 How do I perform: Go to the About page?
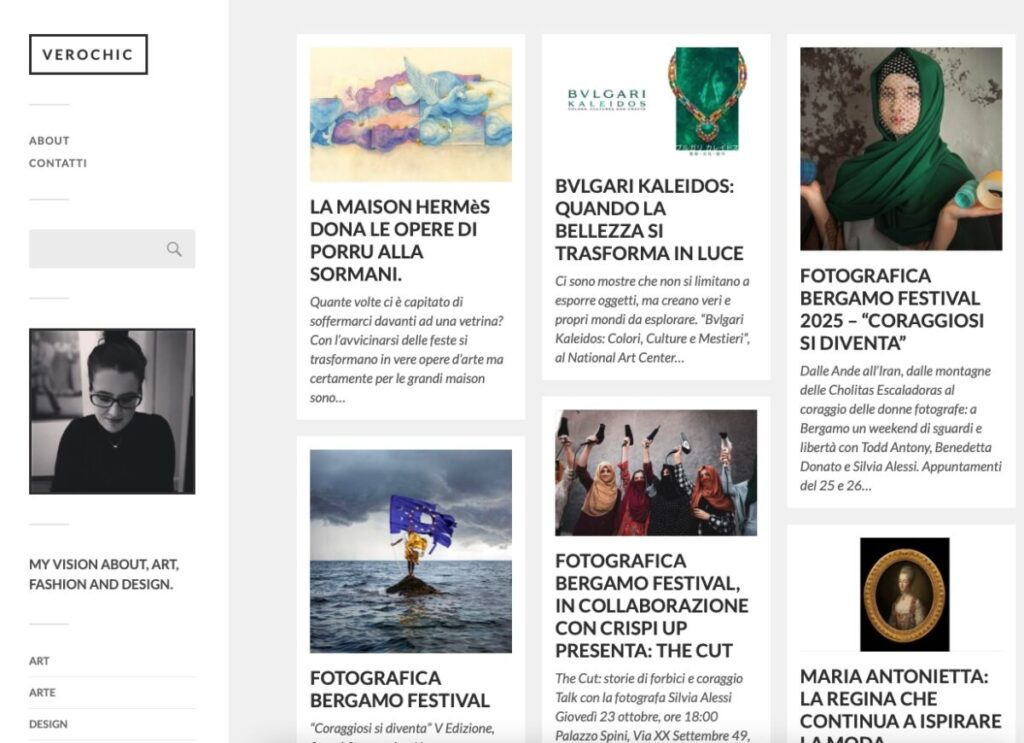[49, 140]
